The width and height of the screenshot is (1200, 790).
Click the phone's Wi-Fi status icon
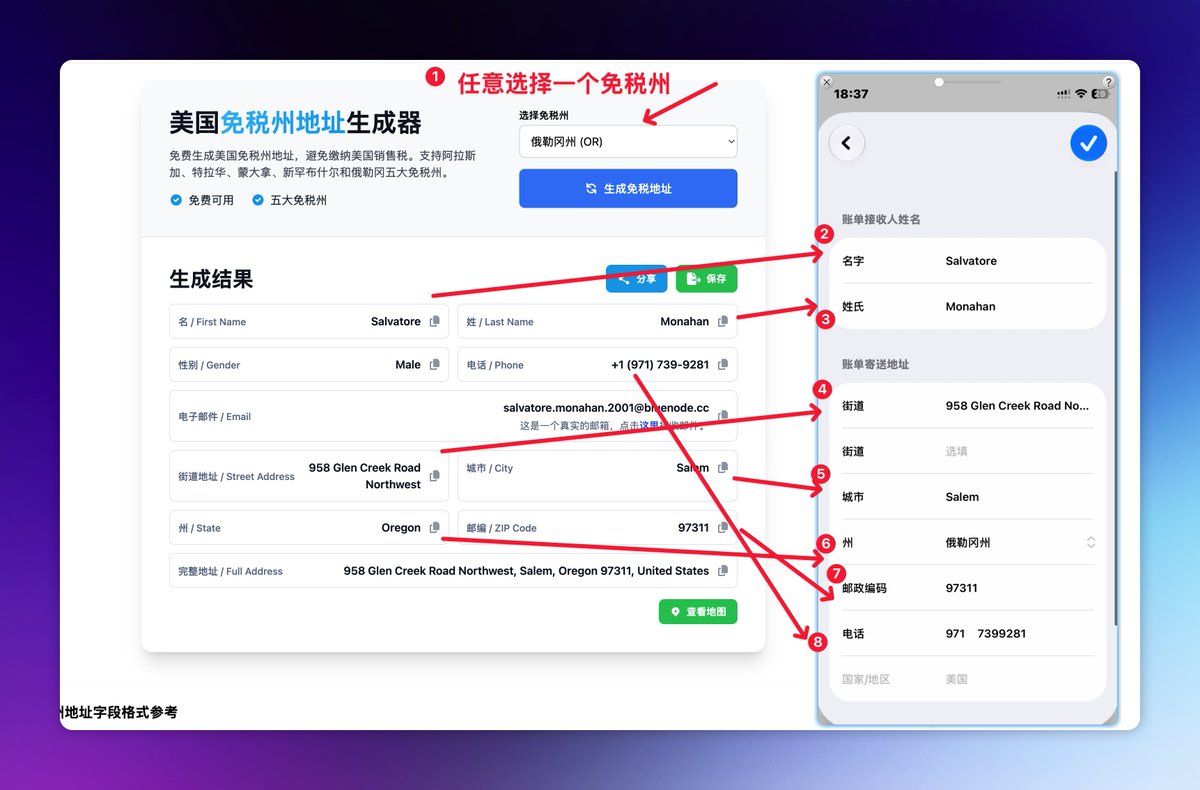[1081, 94]
